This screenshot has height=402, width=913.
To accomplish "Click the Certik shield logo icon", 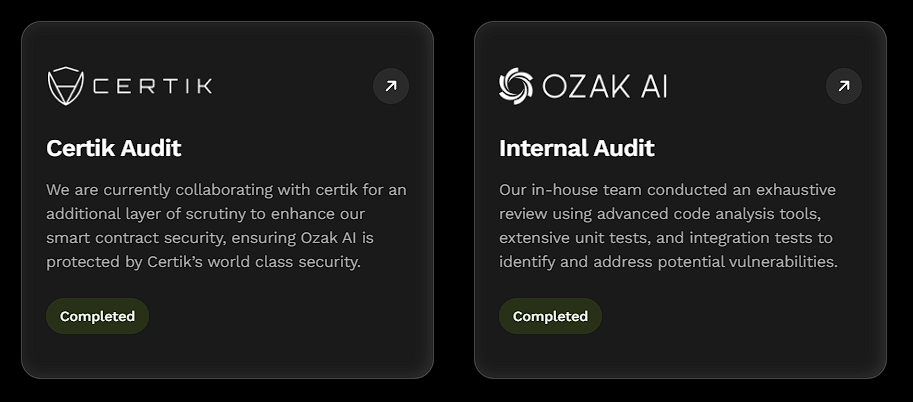I will point(65,86).
